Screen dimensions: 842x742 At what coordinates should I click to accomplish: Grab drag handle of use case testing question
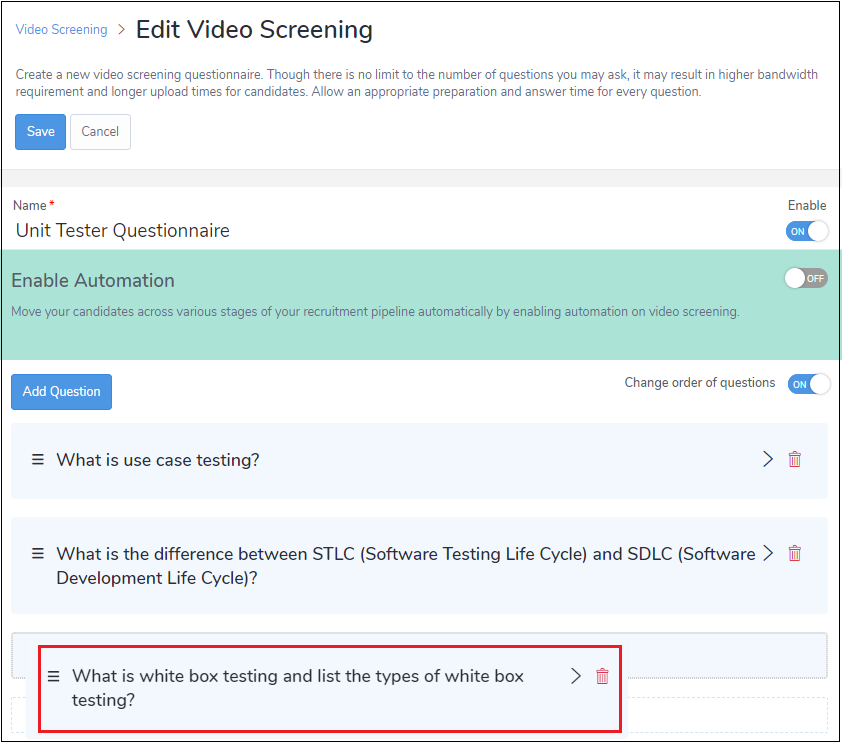tap(38, 460)
